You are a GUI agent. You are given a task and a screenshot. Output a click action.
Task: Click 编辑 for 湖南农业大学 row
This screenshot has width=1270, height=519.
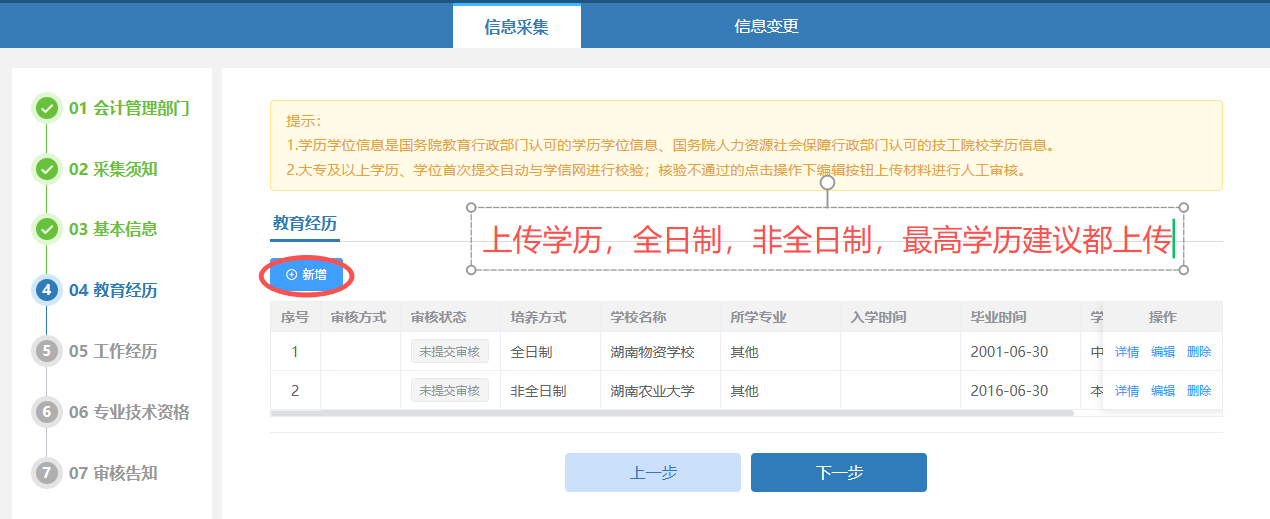pyautogui.click(x=1163, y=391)
